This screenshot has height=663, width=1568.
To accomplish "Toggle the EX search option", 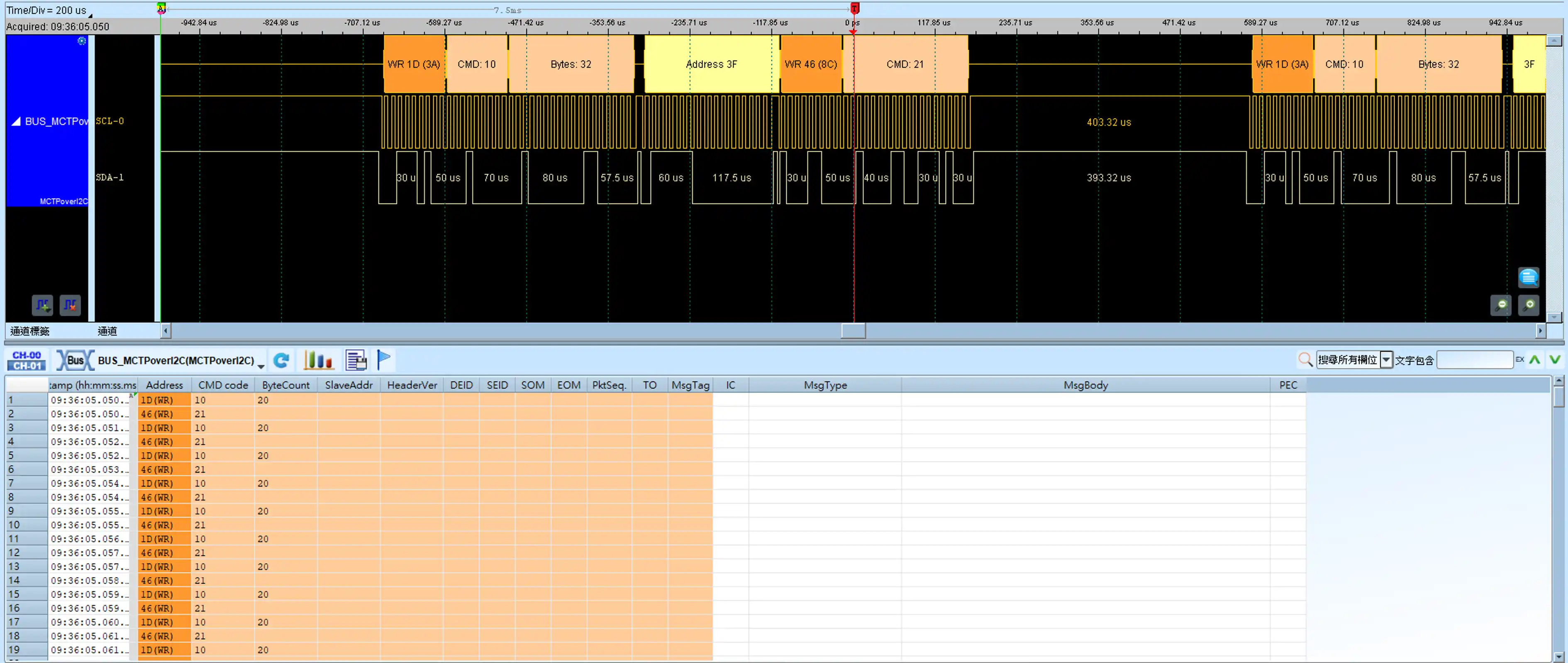I will (x=1520, y=359).
